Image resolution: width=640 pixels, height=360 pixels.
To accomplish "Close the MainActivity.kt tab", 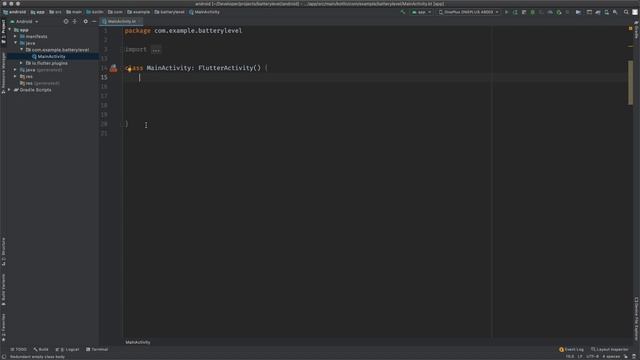I will click(140, 21).
